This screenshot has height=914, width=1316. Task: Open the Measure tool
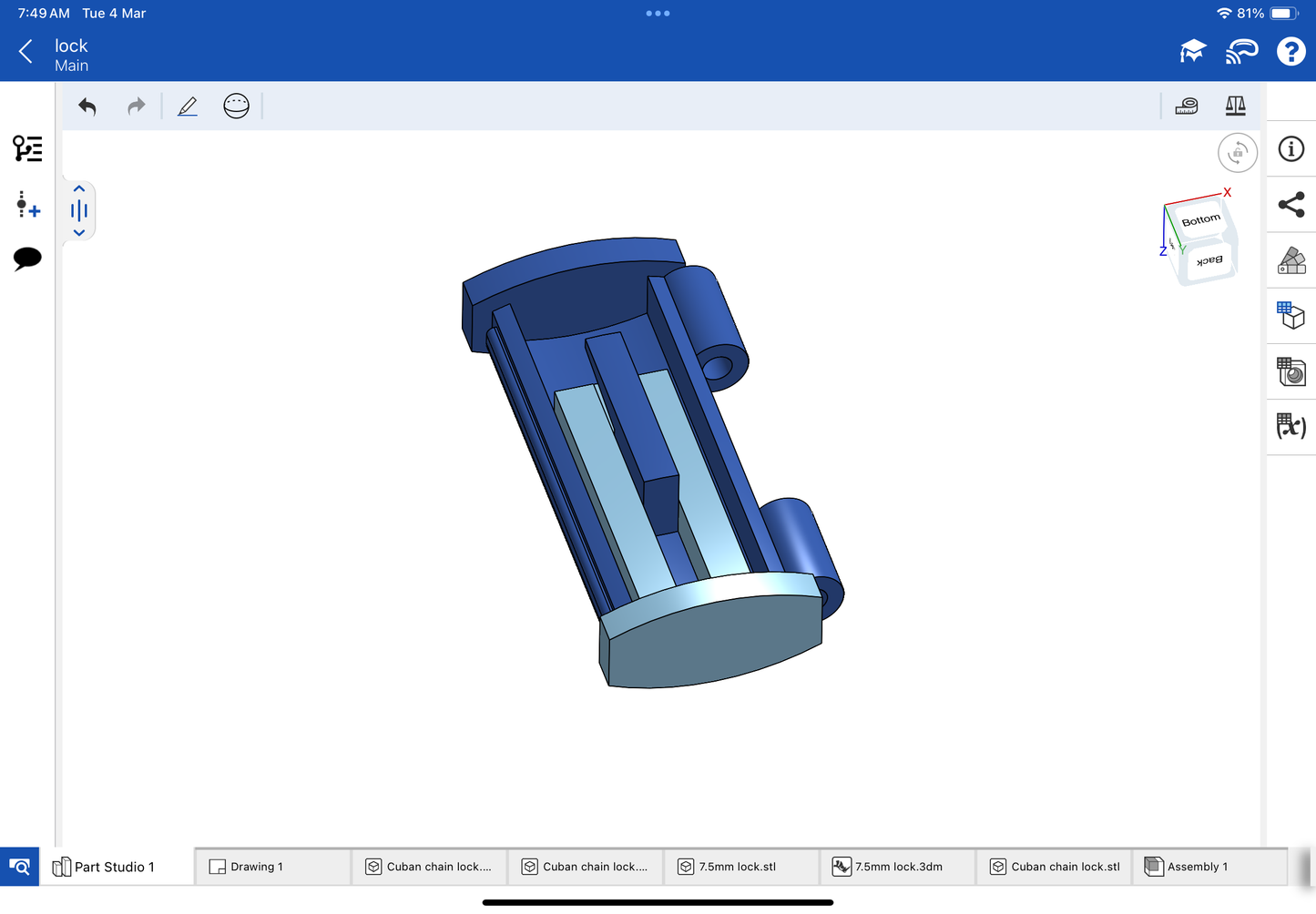pyautogui.click(x=1187, y=107)
